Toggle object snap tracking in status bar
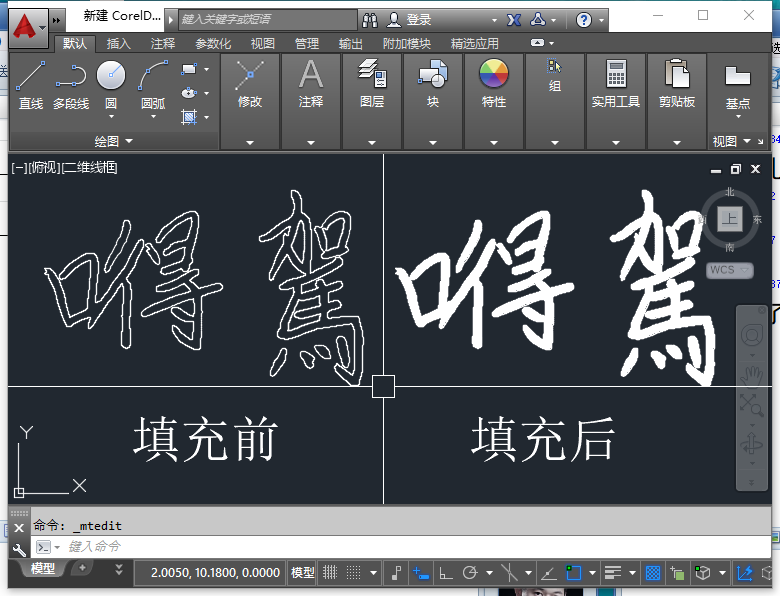This screenshot has width=780, height=596. pos(548,573)
